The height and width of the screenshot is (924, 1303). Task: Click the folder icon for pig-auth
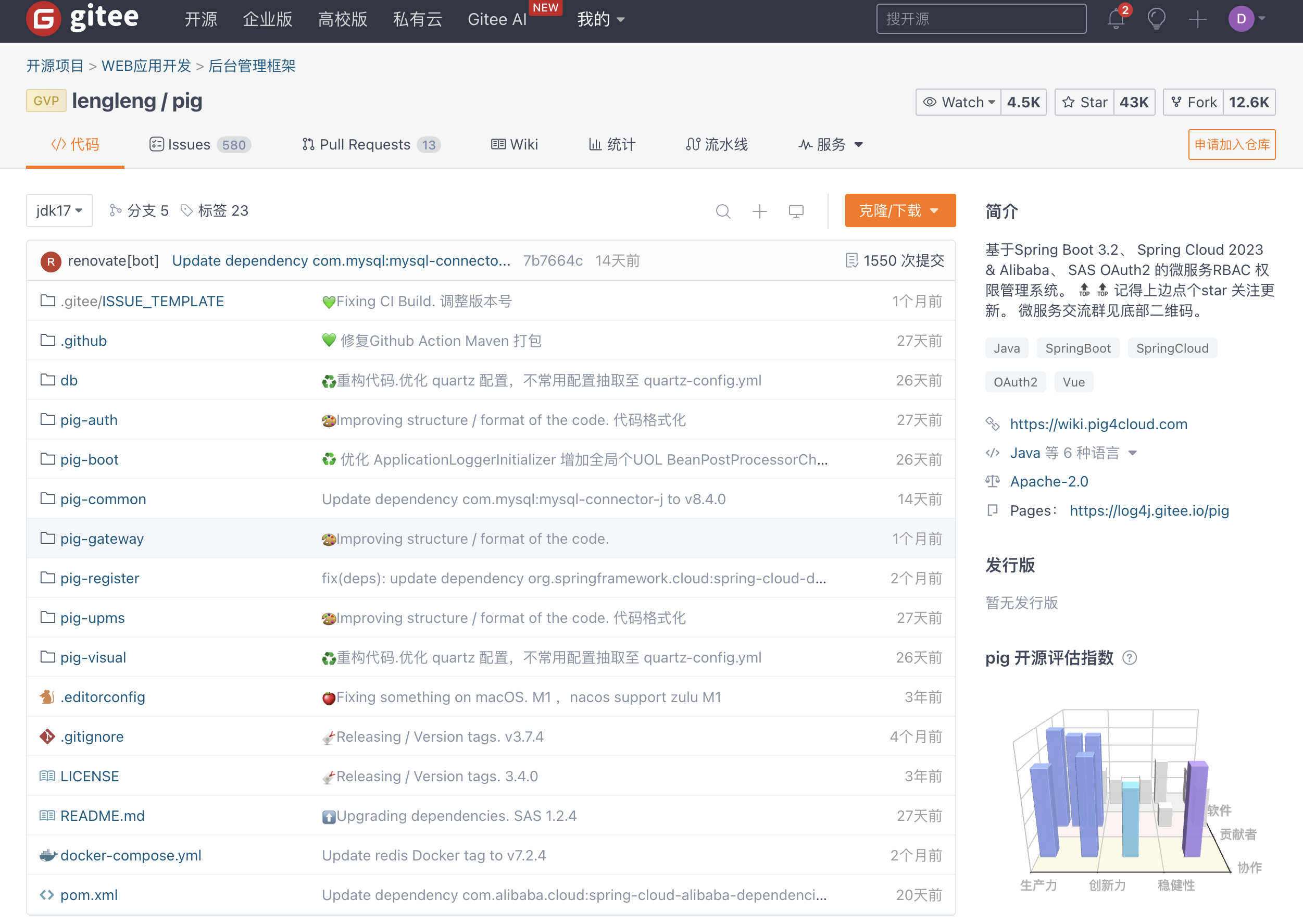click(x=48, y=419)
